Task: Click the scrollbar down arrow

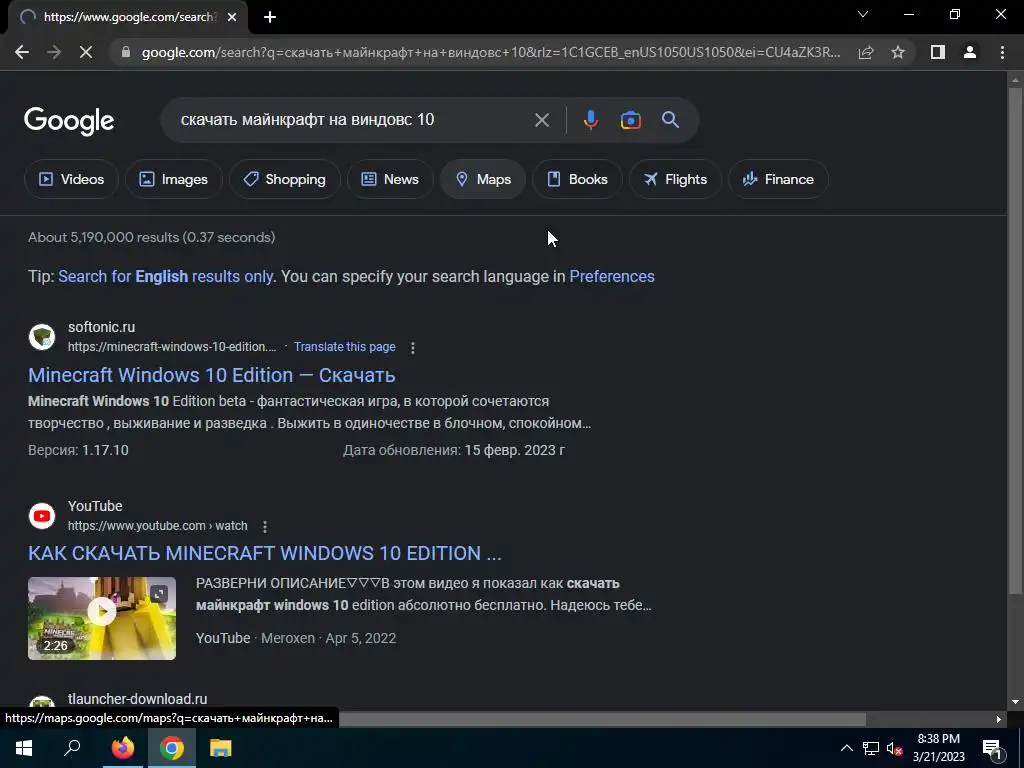Action: point(1015,703)
